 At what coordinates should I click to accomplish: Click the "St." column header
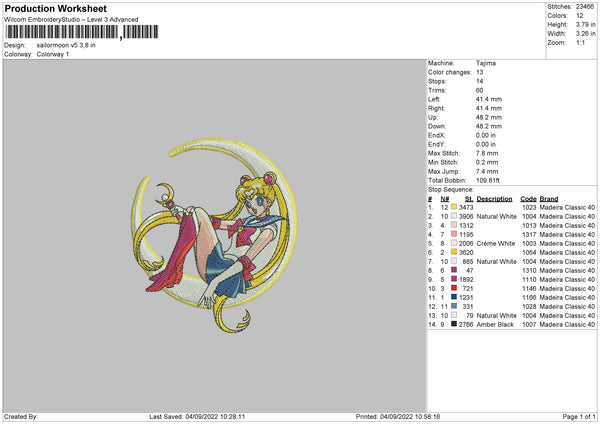click(x=469, y=199)
